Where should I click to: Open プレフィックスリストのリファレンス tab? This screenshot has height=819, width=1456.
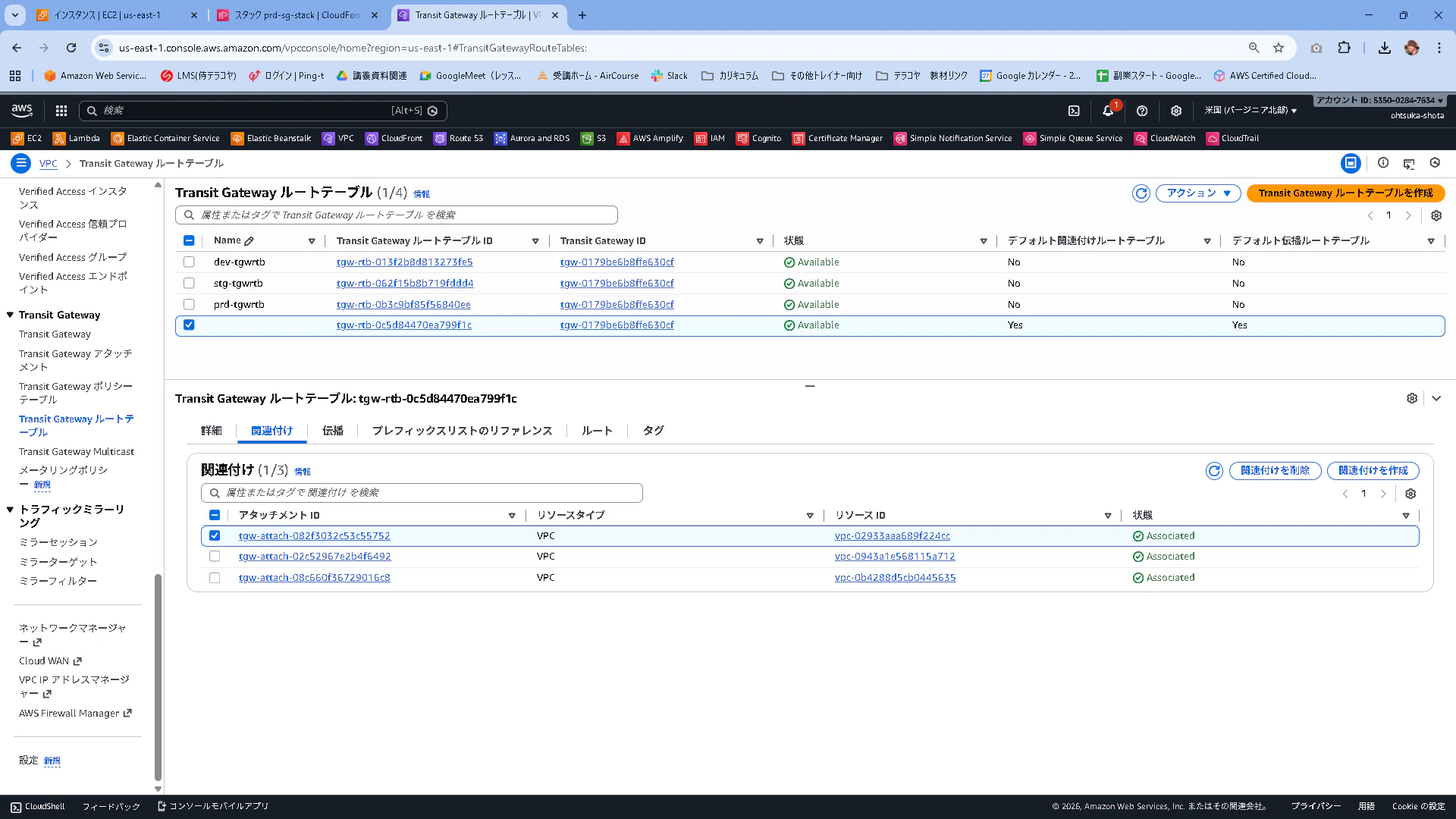click(462, 431)
